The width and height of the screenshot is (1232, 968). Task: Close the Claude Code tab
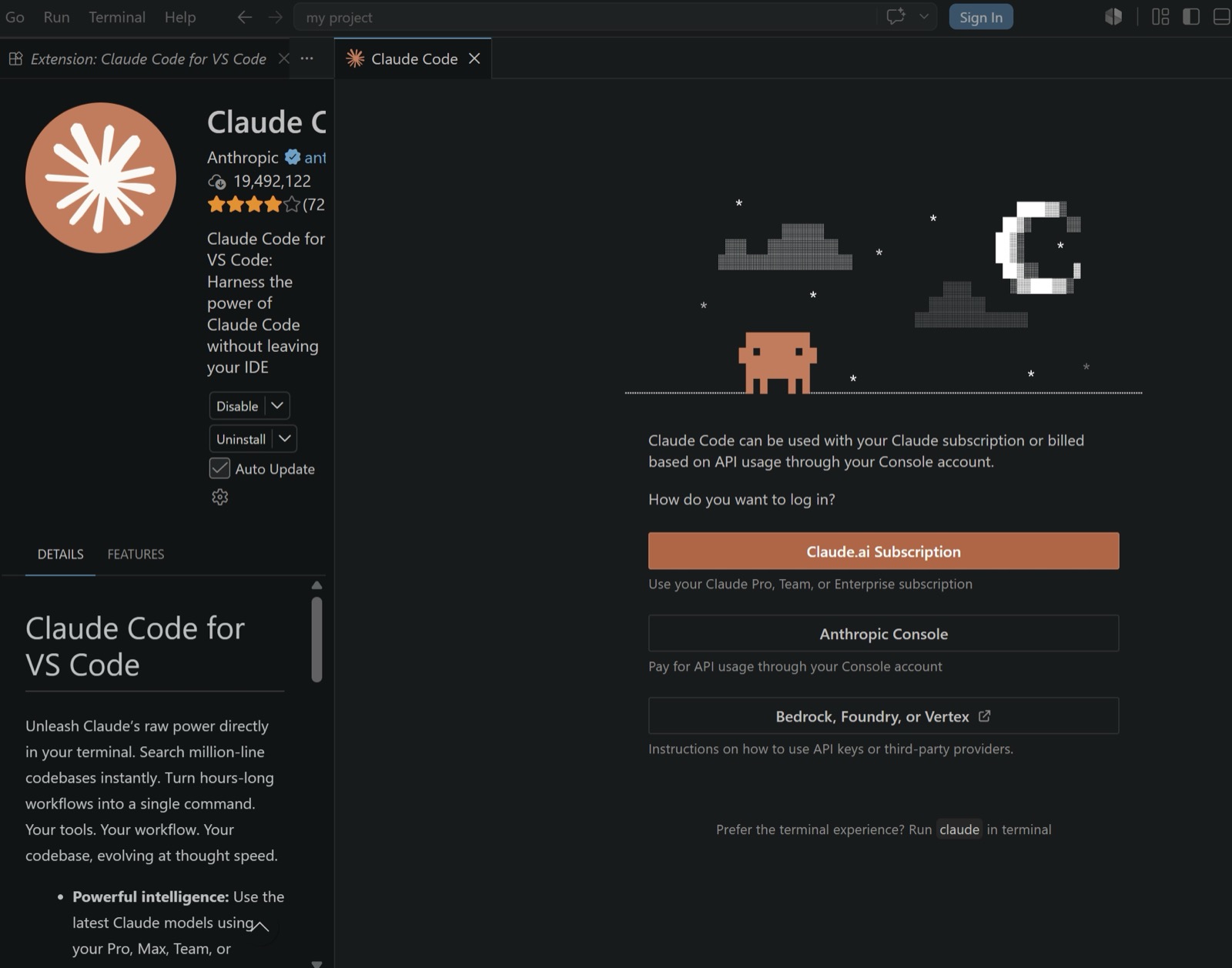tap(474, 59)
